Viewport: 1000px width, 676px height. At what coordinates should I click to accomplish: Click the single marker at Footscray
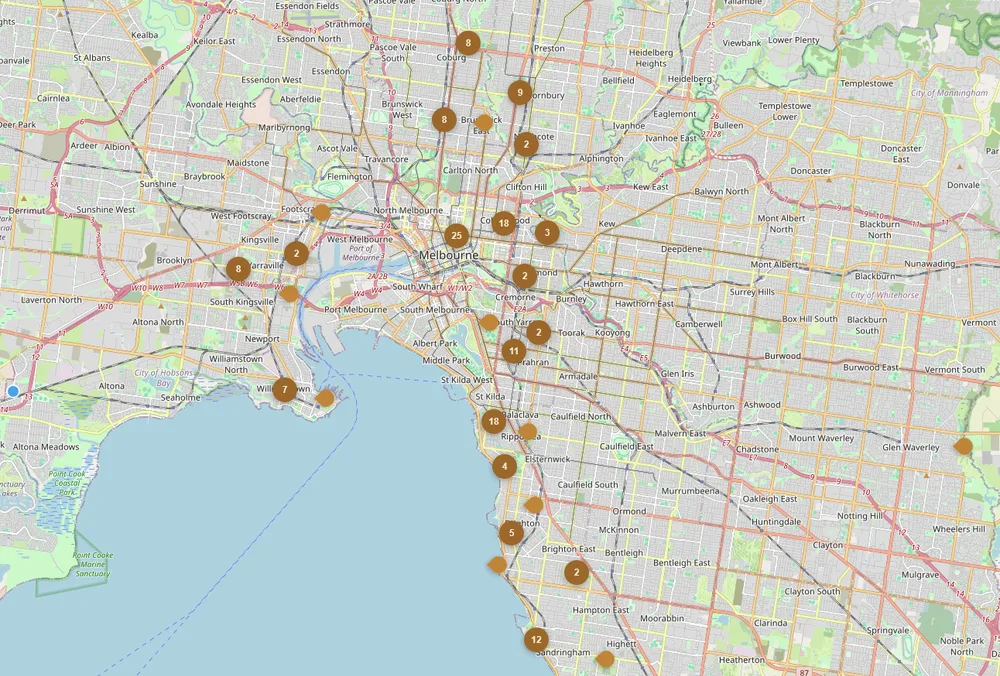point(321,212)
